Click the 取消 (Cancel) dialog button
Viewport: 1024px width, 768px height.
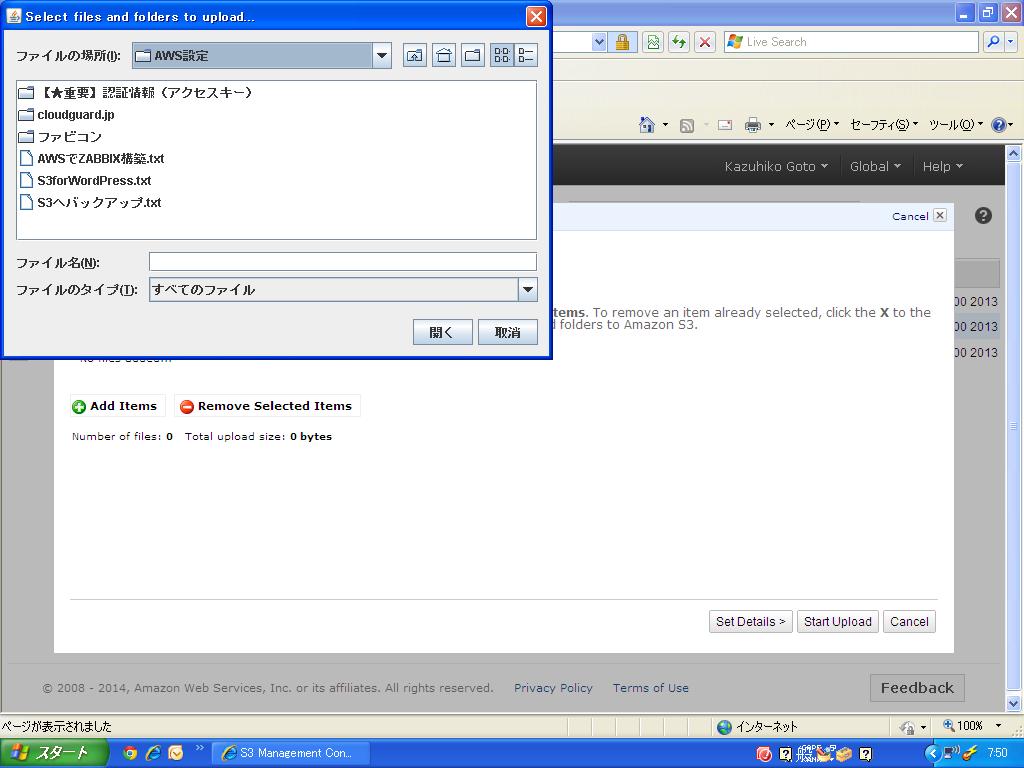[x=507, y=332]
